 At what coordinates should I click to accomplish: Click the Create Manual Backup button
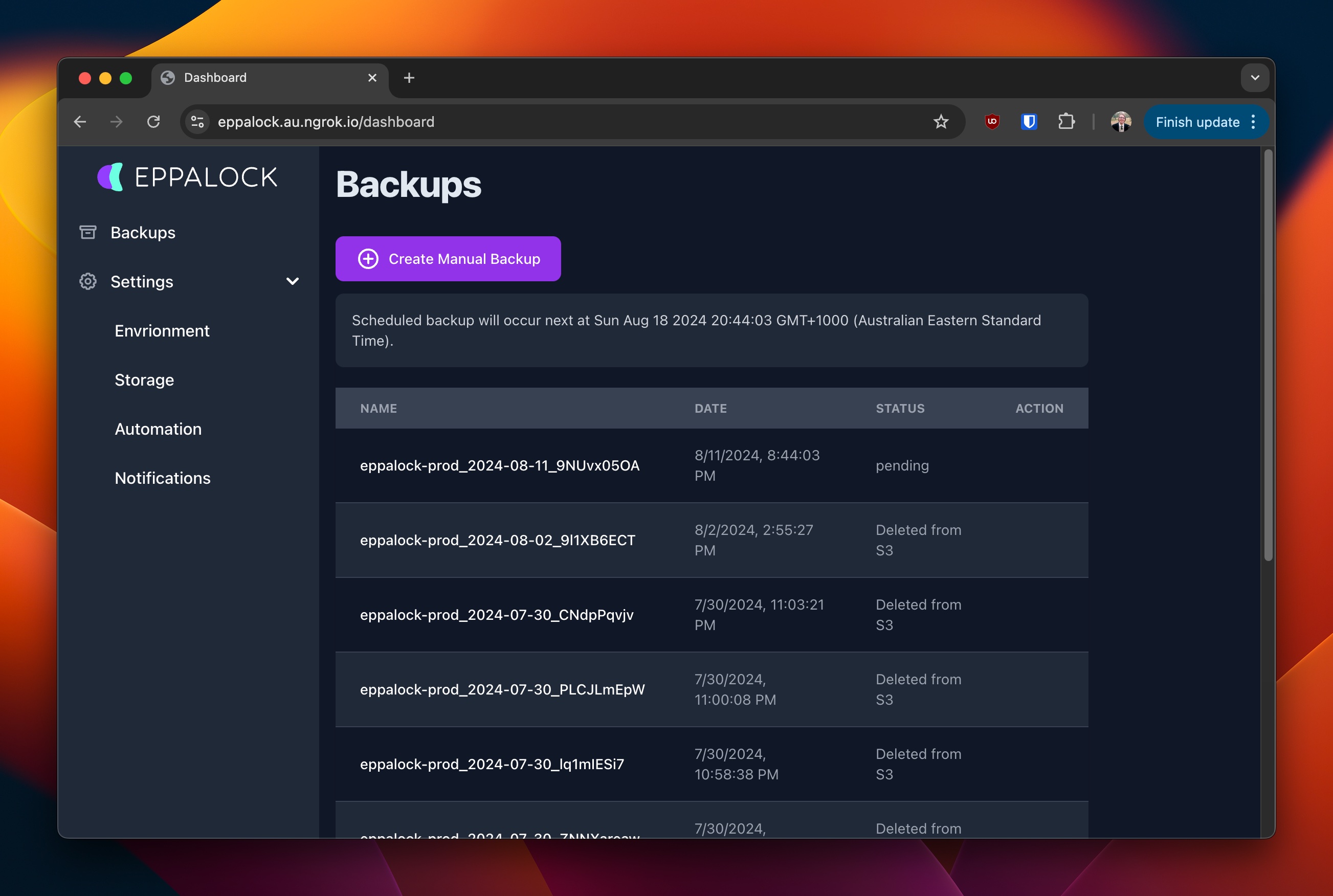point(448,259)
